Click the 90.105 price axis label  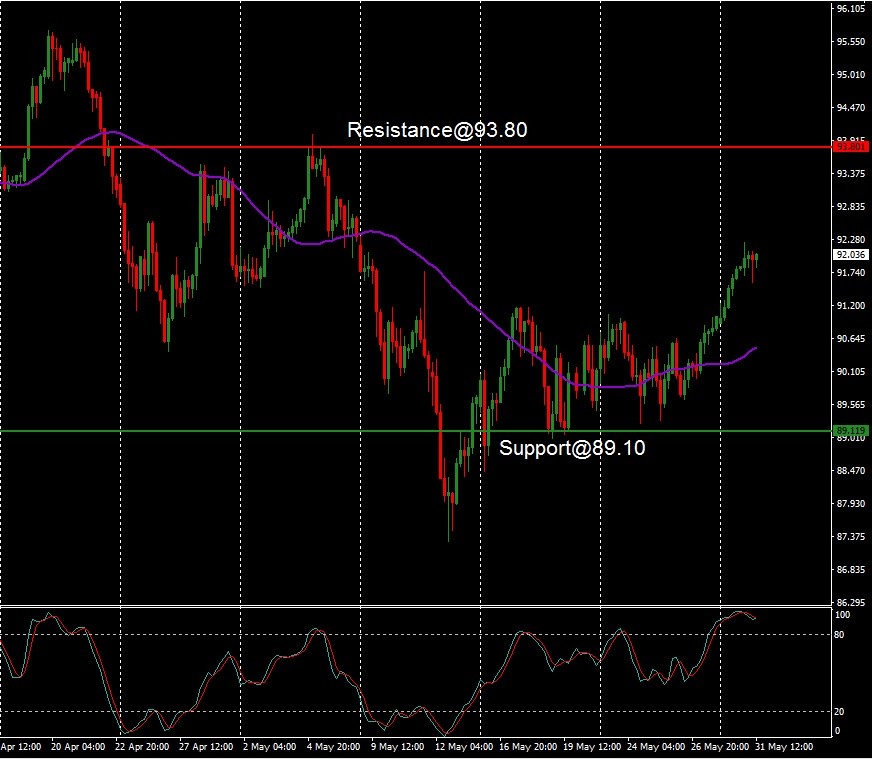point(851,371)
